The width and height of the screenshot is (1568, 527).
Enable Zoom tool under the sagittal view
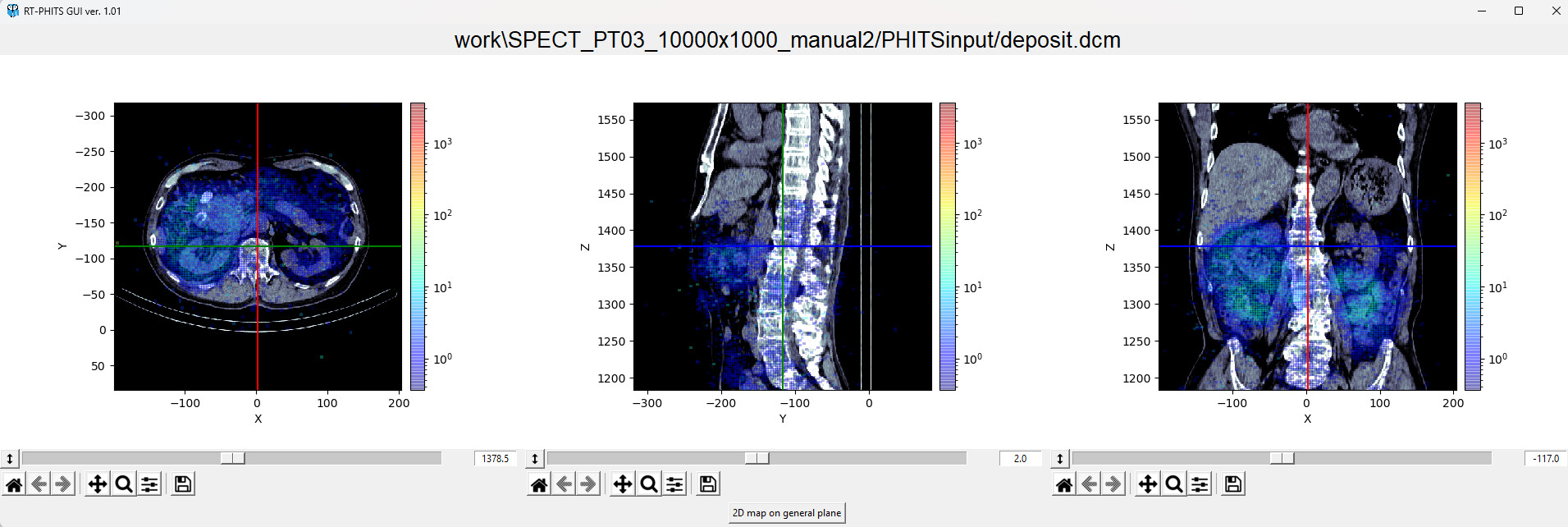pos(649,484)
